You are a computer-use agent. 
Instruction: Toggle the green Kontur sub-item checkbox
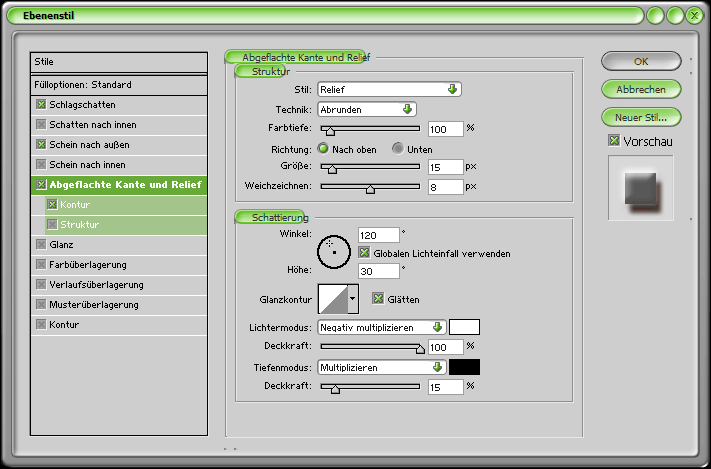(52, 205)
